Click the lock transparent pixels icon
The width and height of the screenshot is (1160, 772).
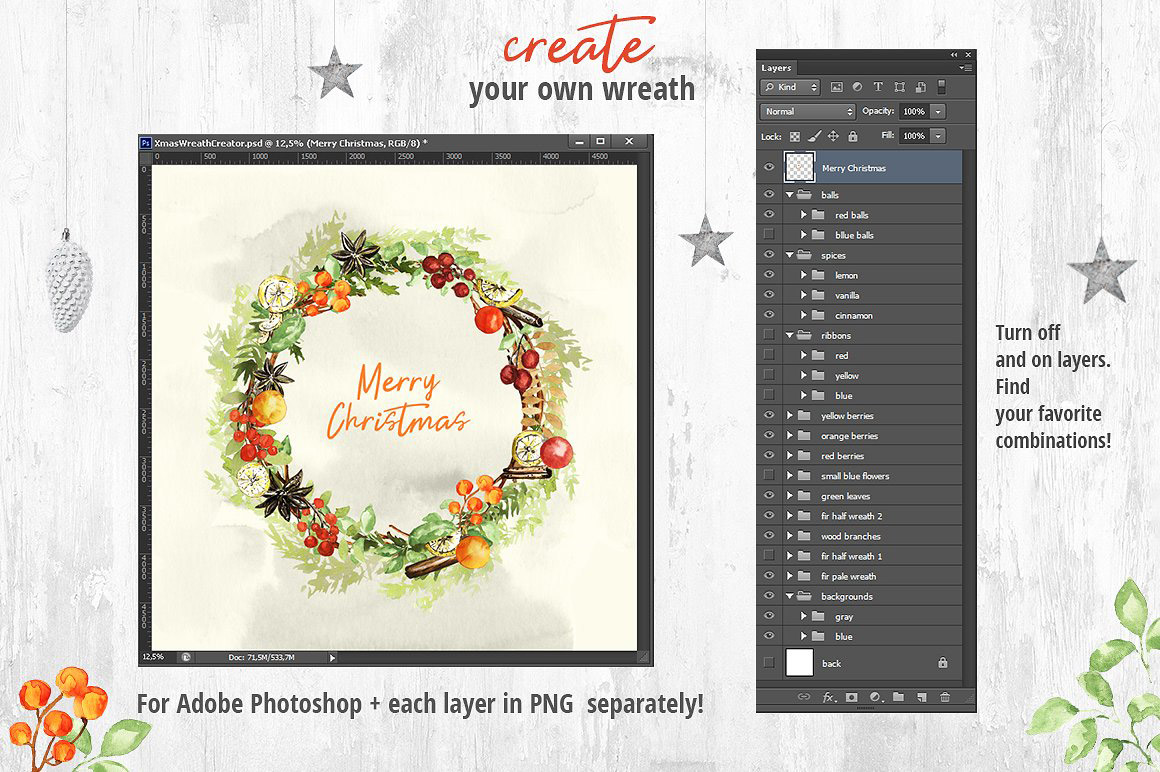[x=795, y=136]
